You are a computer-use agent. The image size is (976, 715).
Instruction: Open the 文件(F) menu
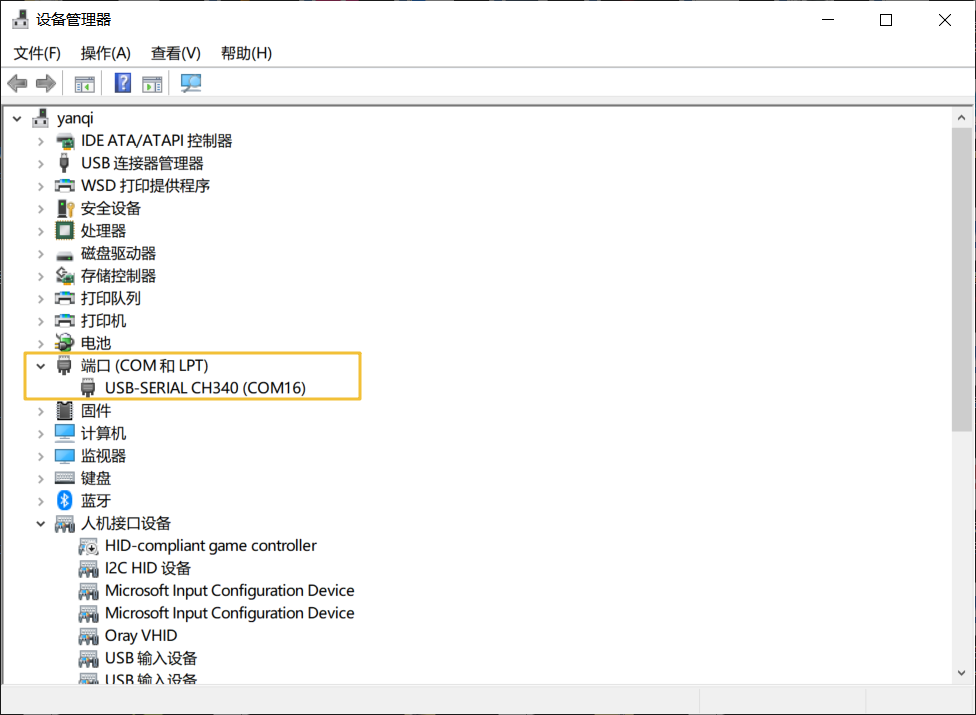click(37, 53)
